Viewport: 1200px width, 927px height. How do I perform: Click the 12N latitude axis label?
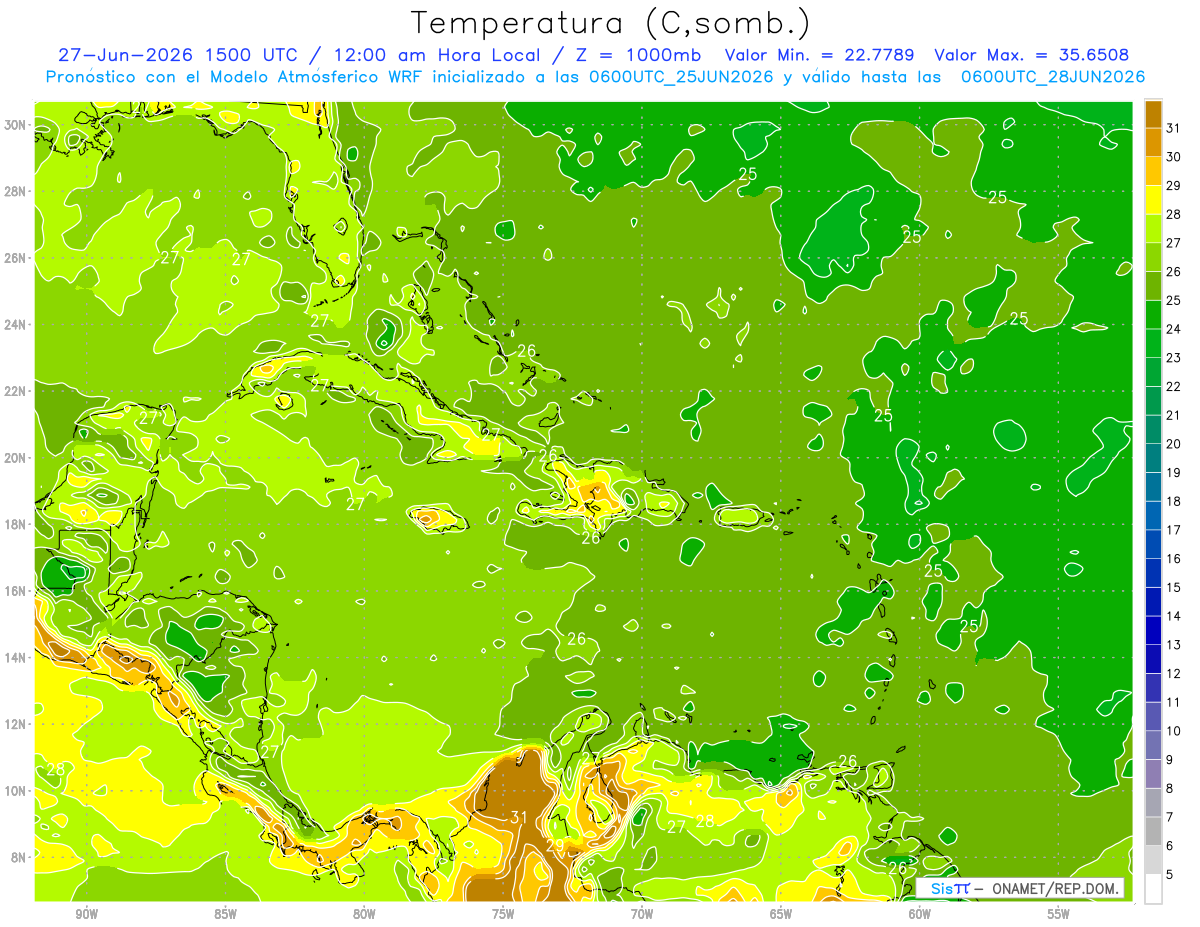[15, 724]
